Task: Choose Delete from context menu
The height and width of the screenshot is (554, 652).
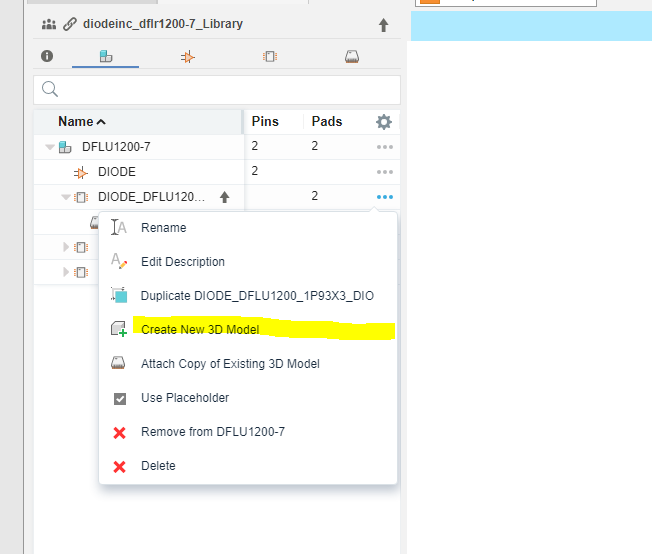Action: (248, 466)
